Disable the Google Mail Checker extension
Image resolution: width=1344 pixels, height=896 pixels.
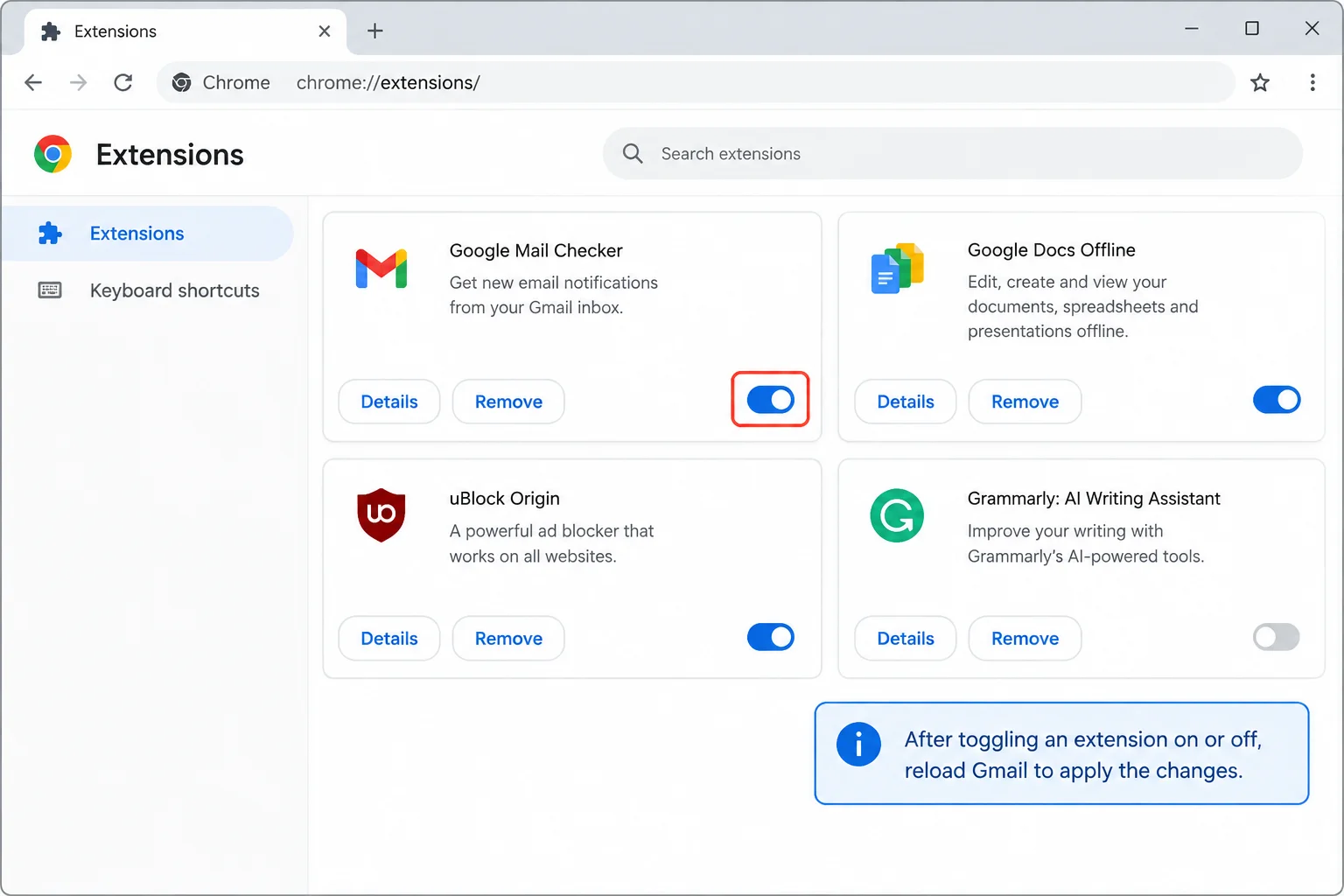pos(771,400)
